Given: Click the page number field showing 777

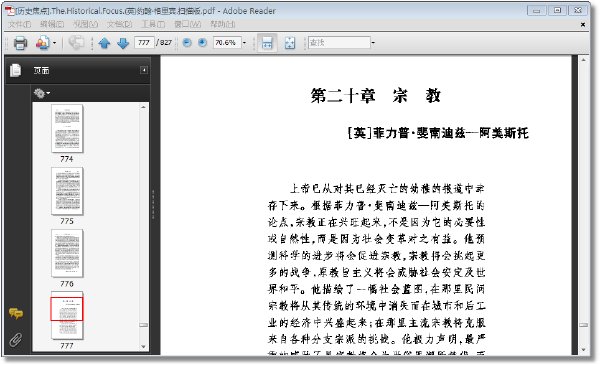Looking at the screenshot, I should [x=144, y=42].
